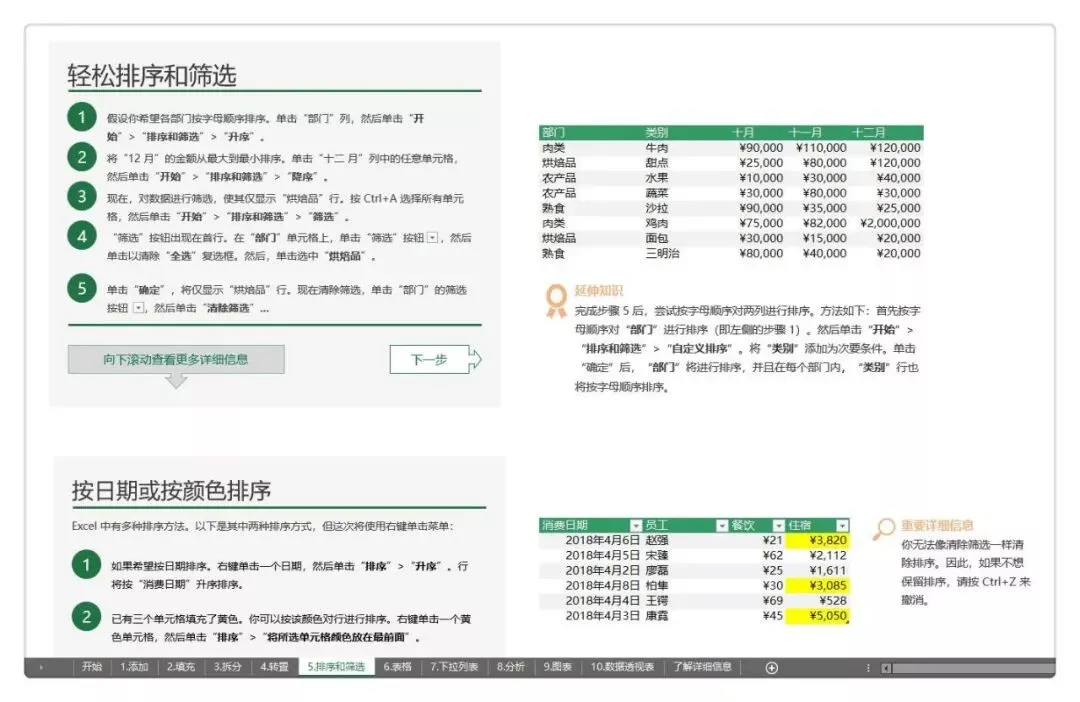This screenshot has width=1080, height=702.
Task: Select the 2018年4月6日 date cell
Action: [591, 540]
